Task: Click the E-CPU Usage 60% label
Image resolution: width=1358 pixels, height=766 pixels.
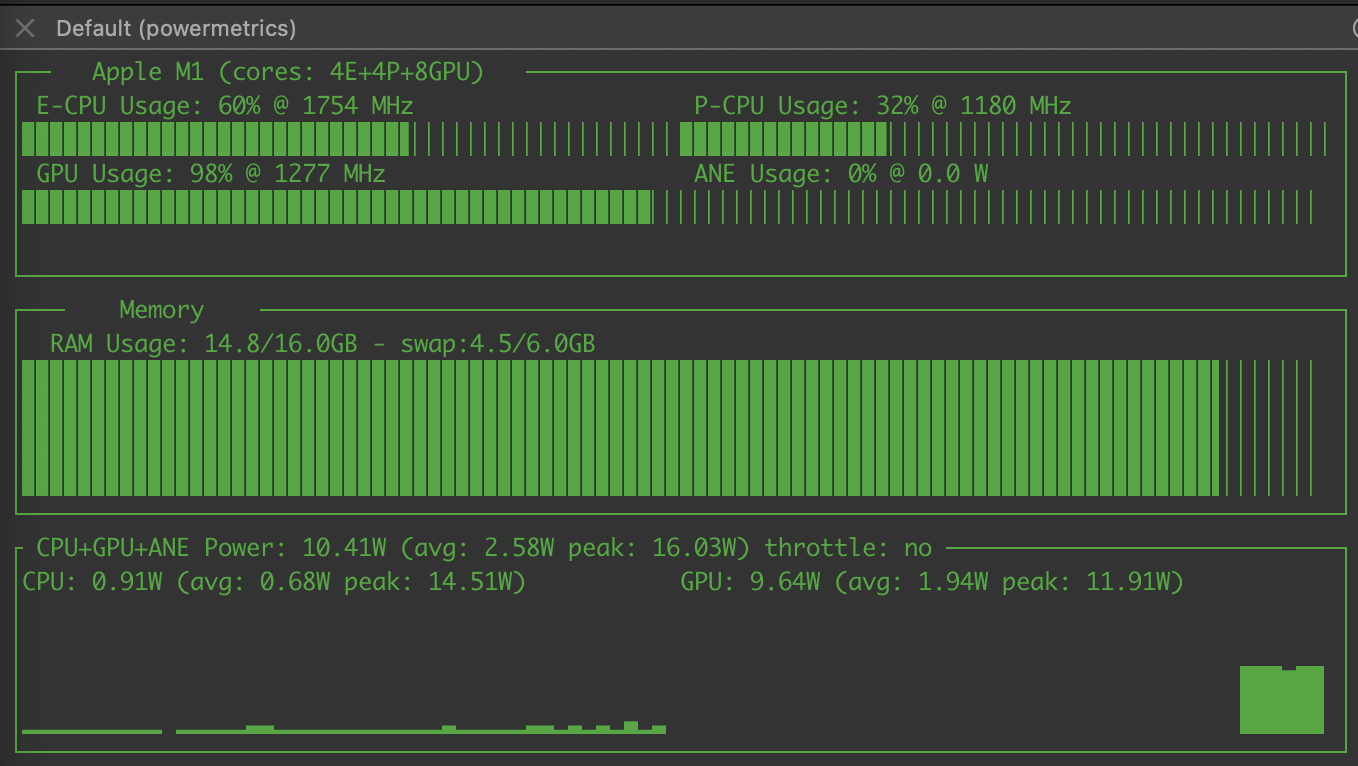Action: [225, 106]
